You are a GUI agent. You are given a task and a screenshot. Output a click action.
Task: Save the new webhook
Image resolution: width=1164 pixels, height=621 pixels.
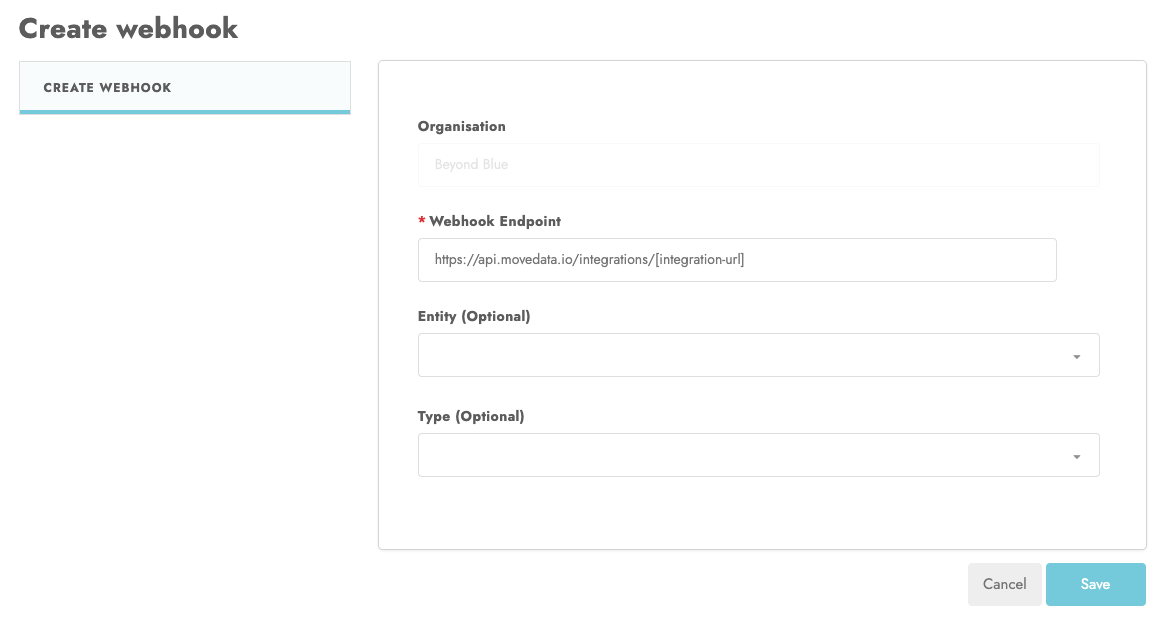pyautogui.click(x=1095, y=584)
